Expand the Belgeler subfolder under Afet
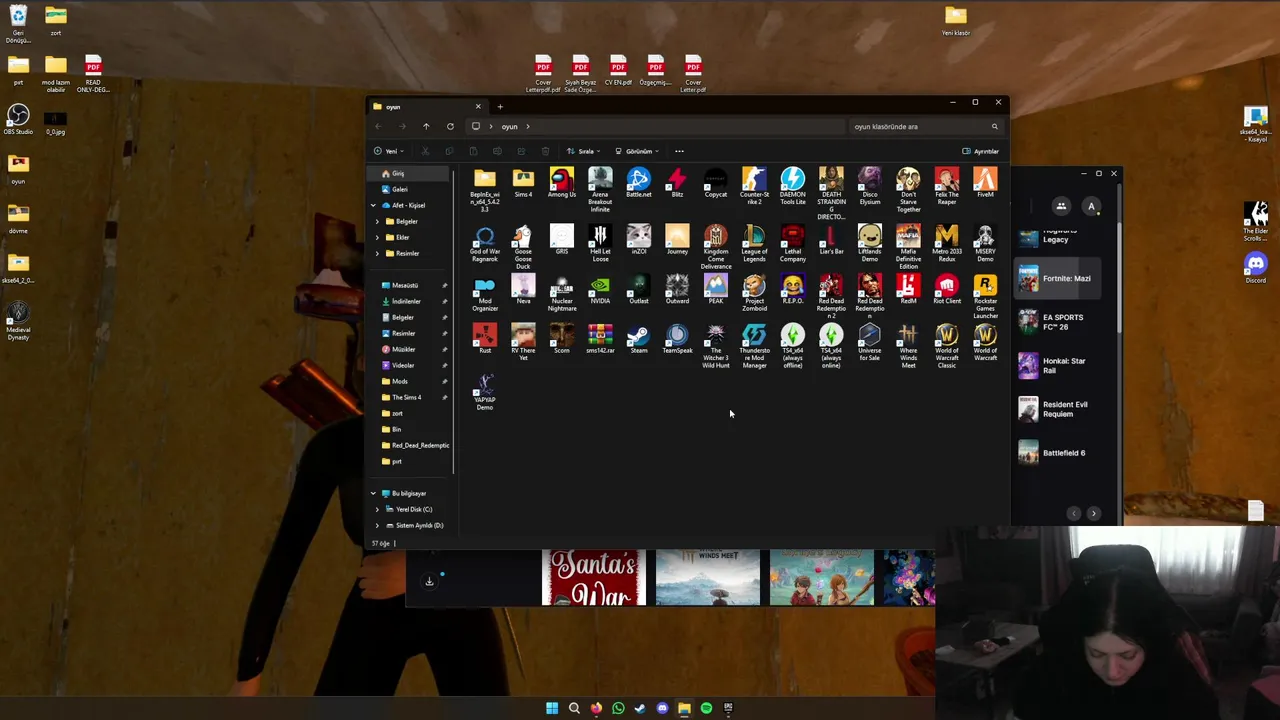This screenshot has height=720, width=1280. (377, 221)
